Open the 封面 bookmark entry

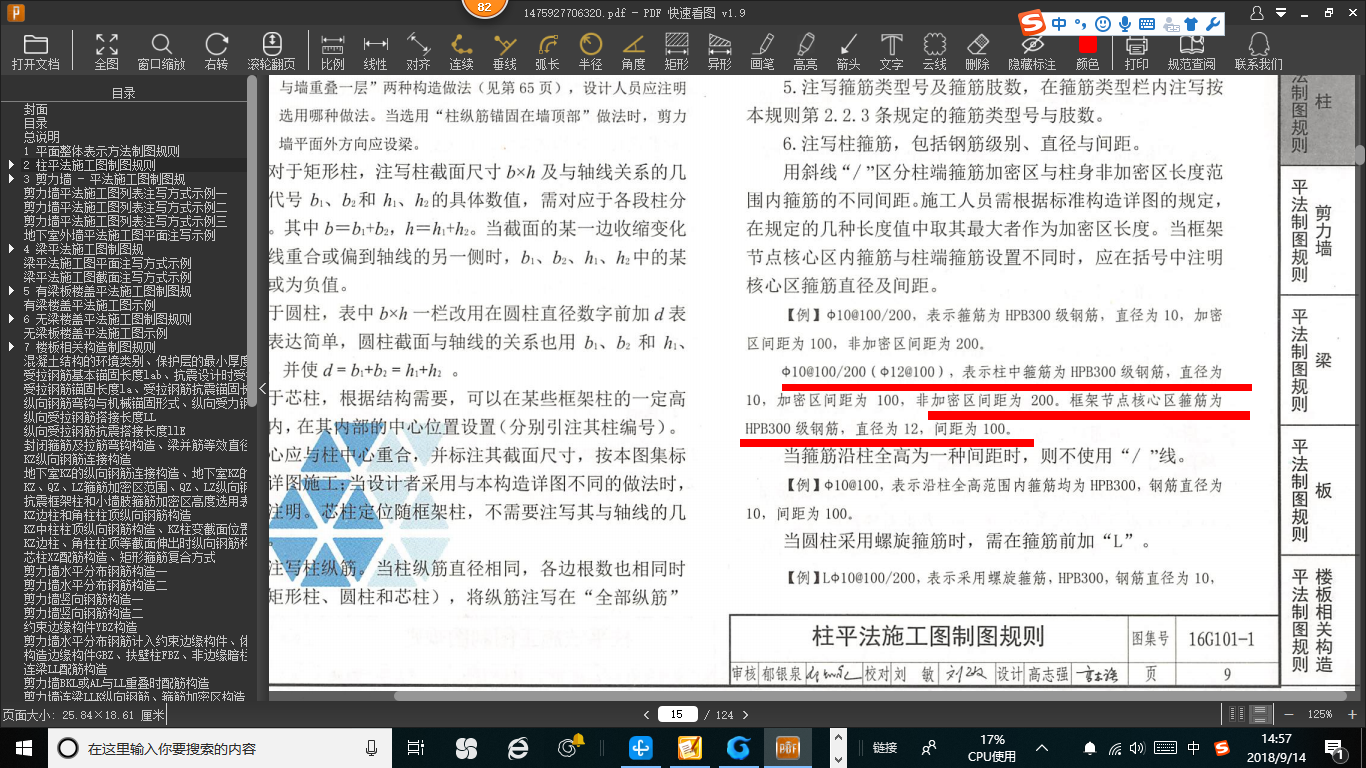coord(36,109)
